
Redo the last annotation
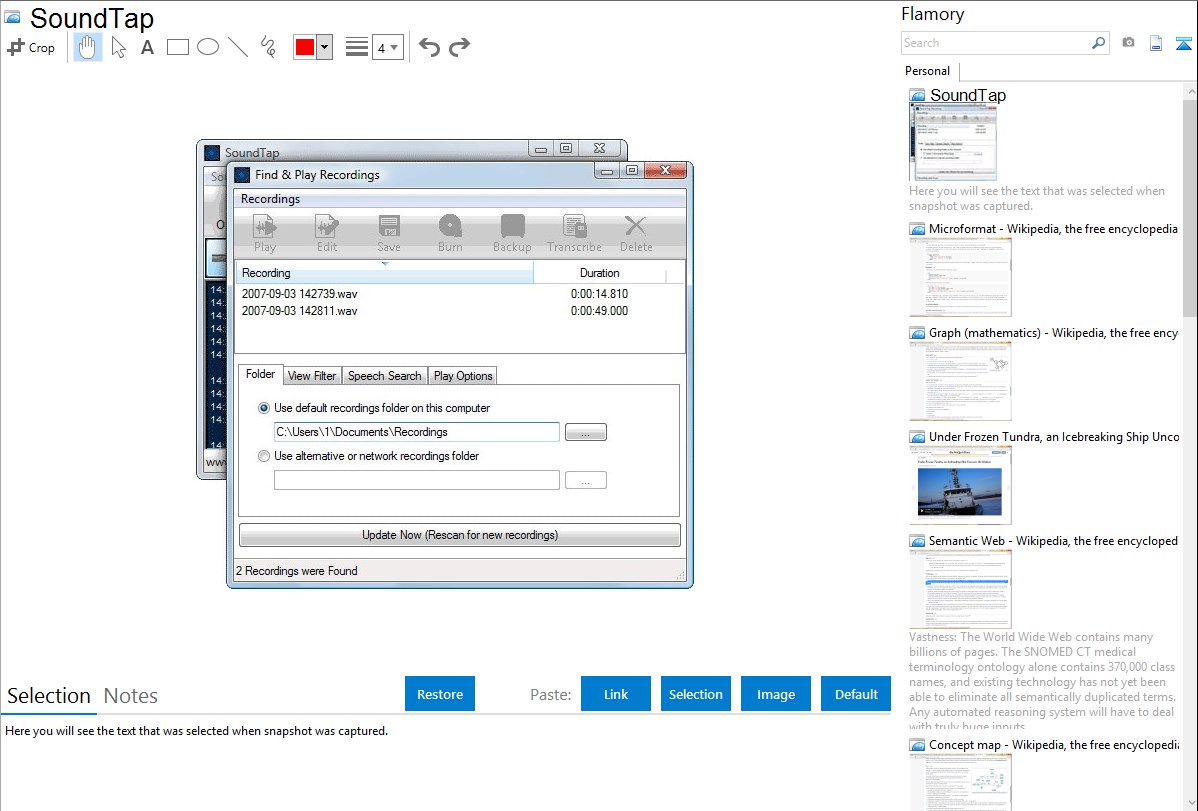click(459, 47)
